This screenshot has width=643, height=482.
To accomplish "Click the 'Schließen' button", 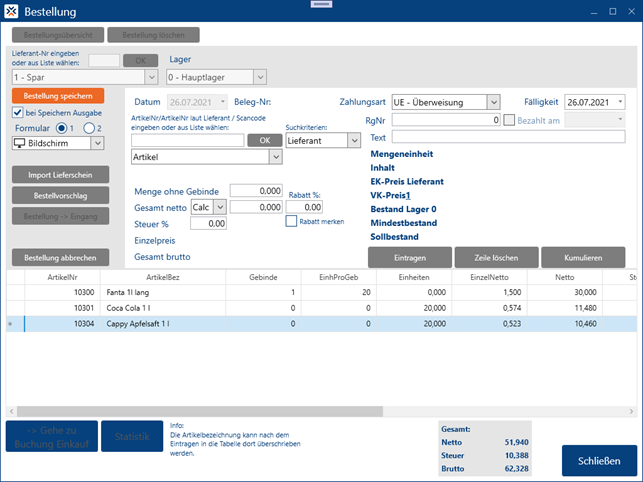I will [597, 462].
